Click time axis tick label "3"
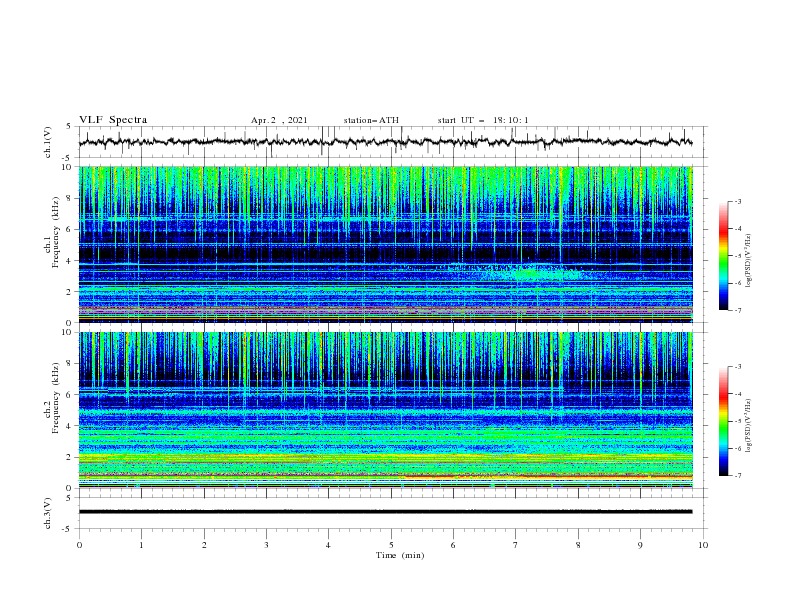This screenshot has height=612, width=792. click(266, 545)
